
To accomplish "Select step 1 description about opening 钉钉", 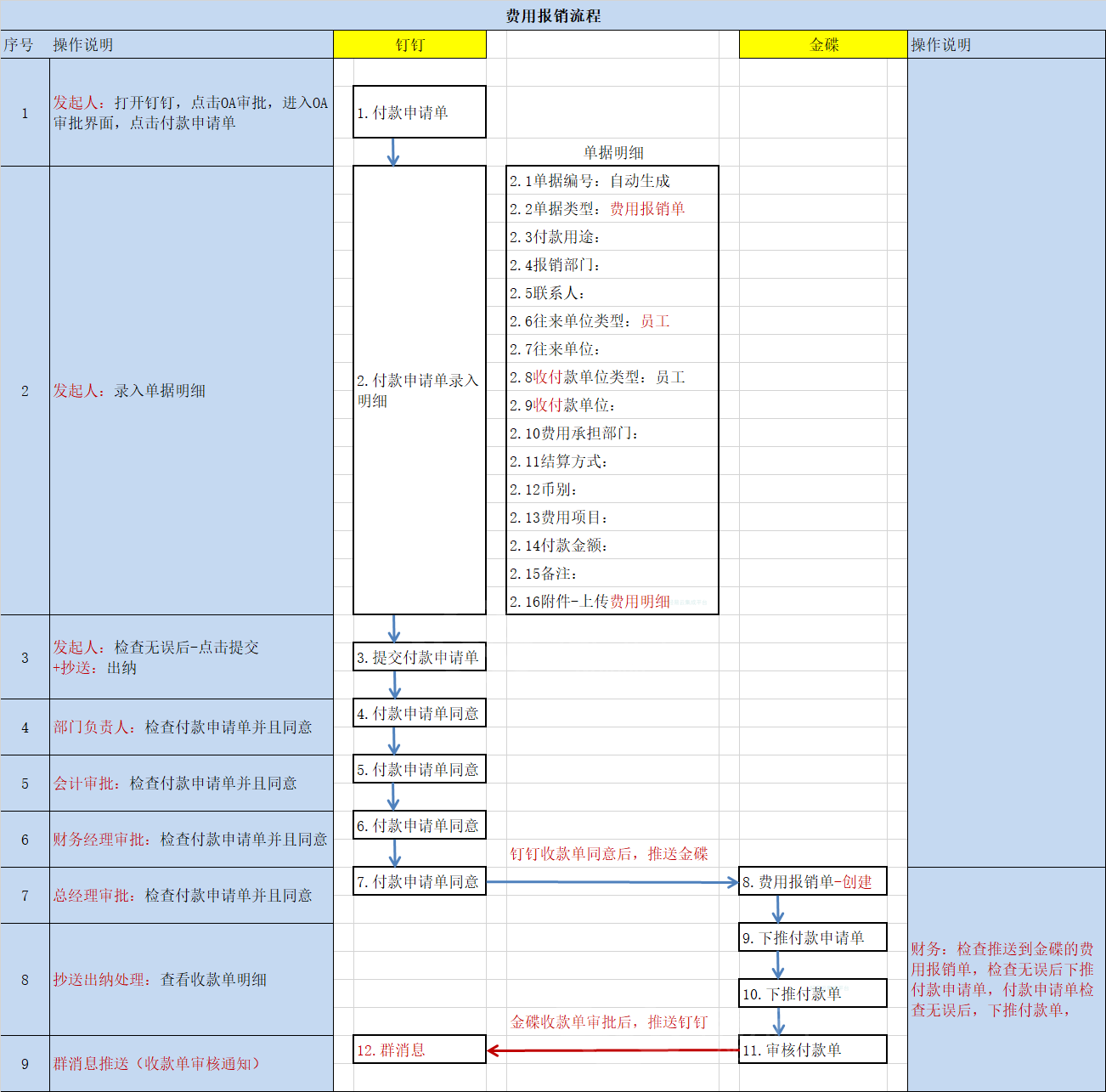I will (191, 112).
